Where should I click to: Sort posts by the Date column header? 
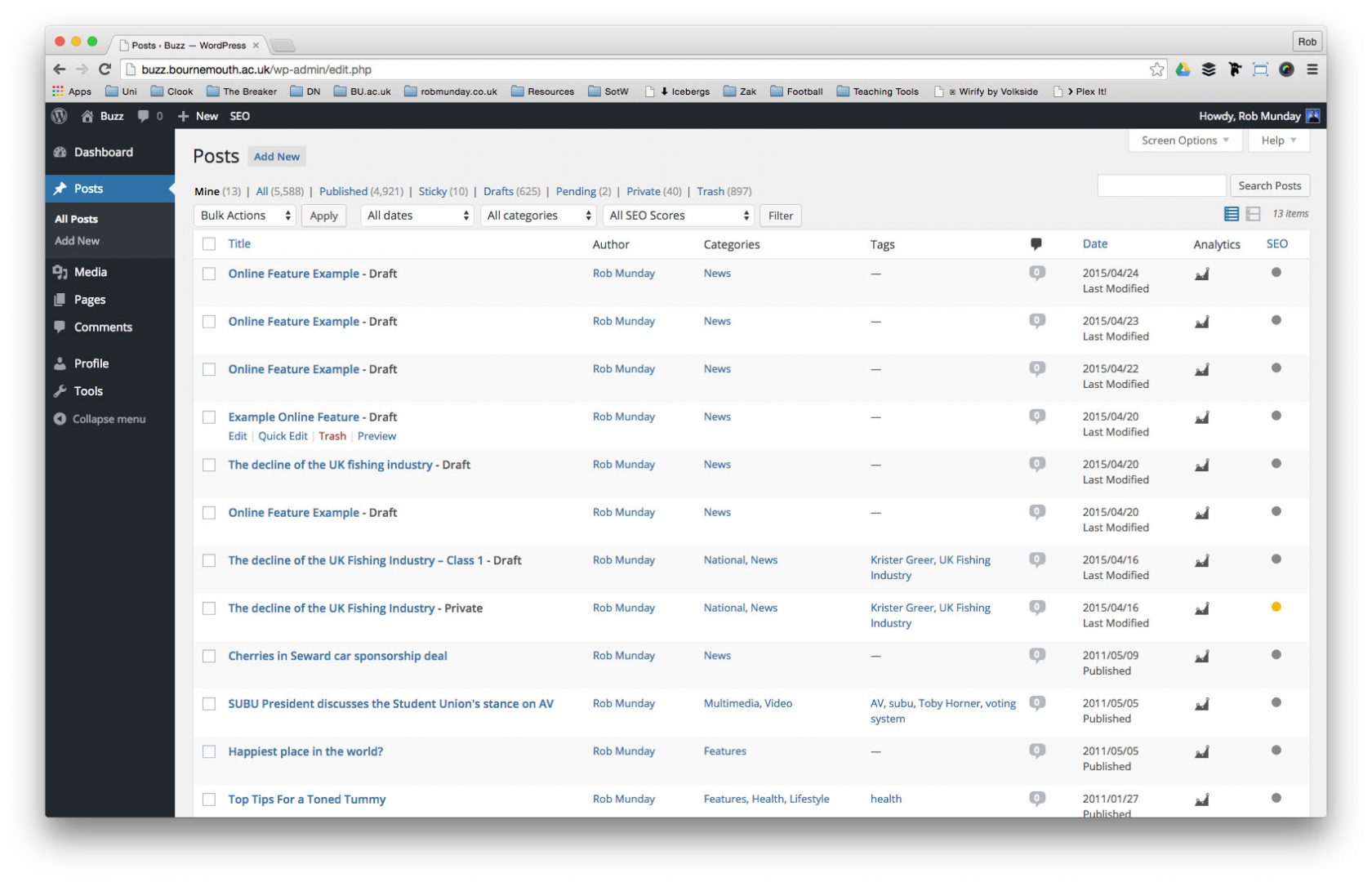click(1095, 243)
